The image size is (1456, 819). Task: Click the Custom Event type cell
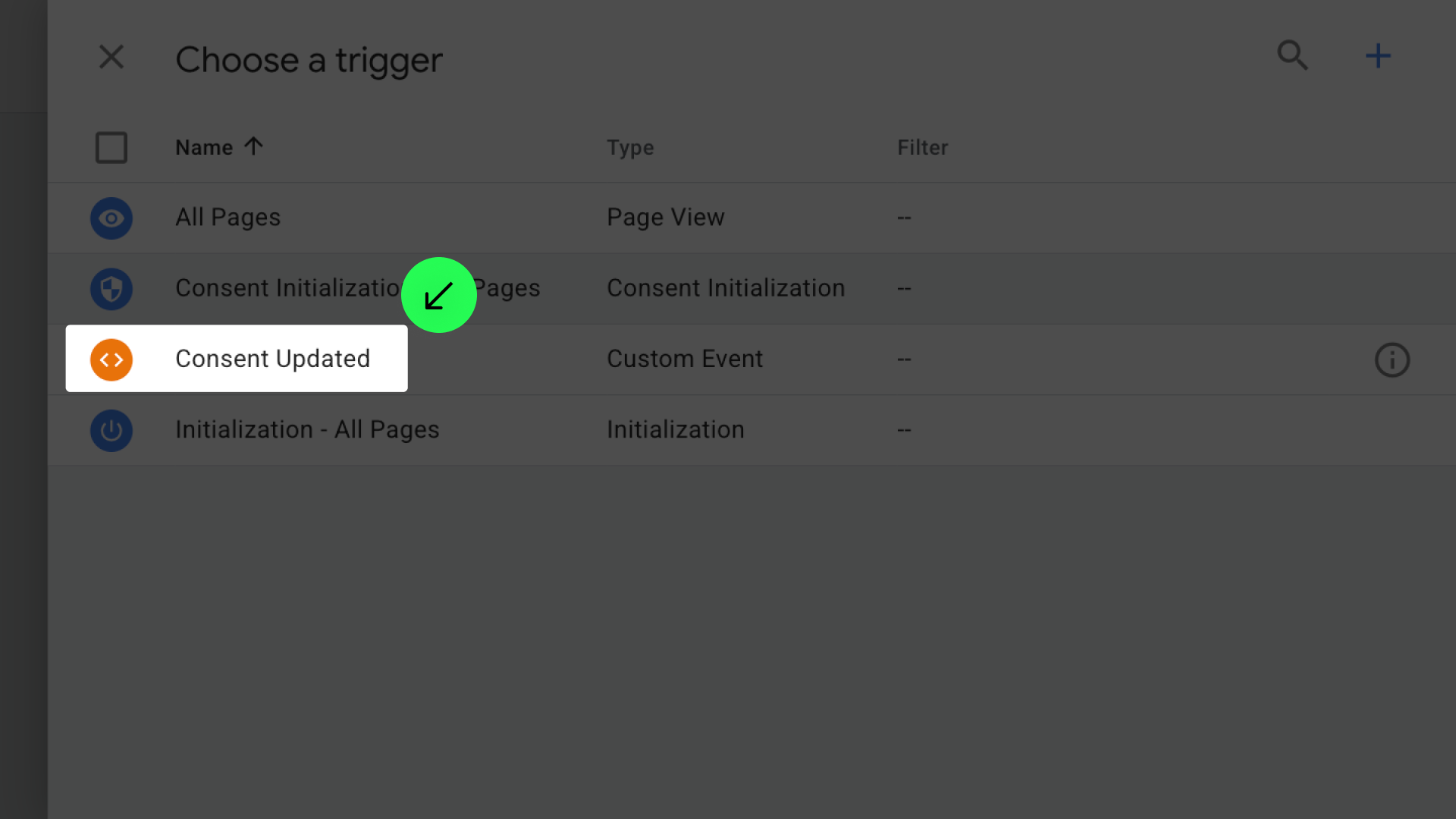684,359
